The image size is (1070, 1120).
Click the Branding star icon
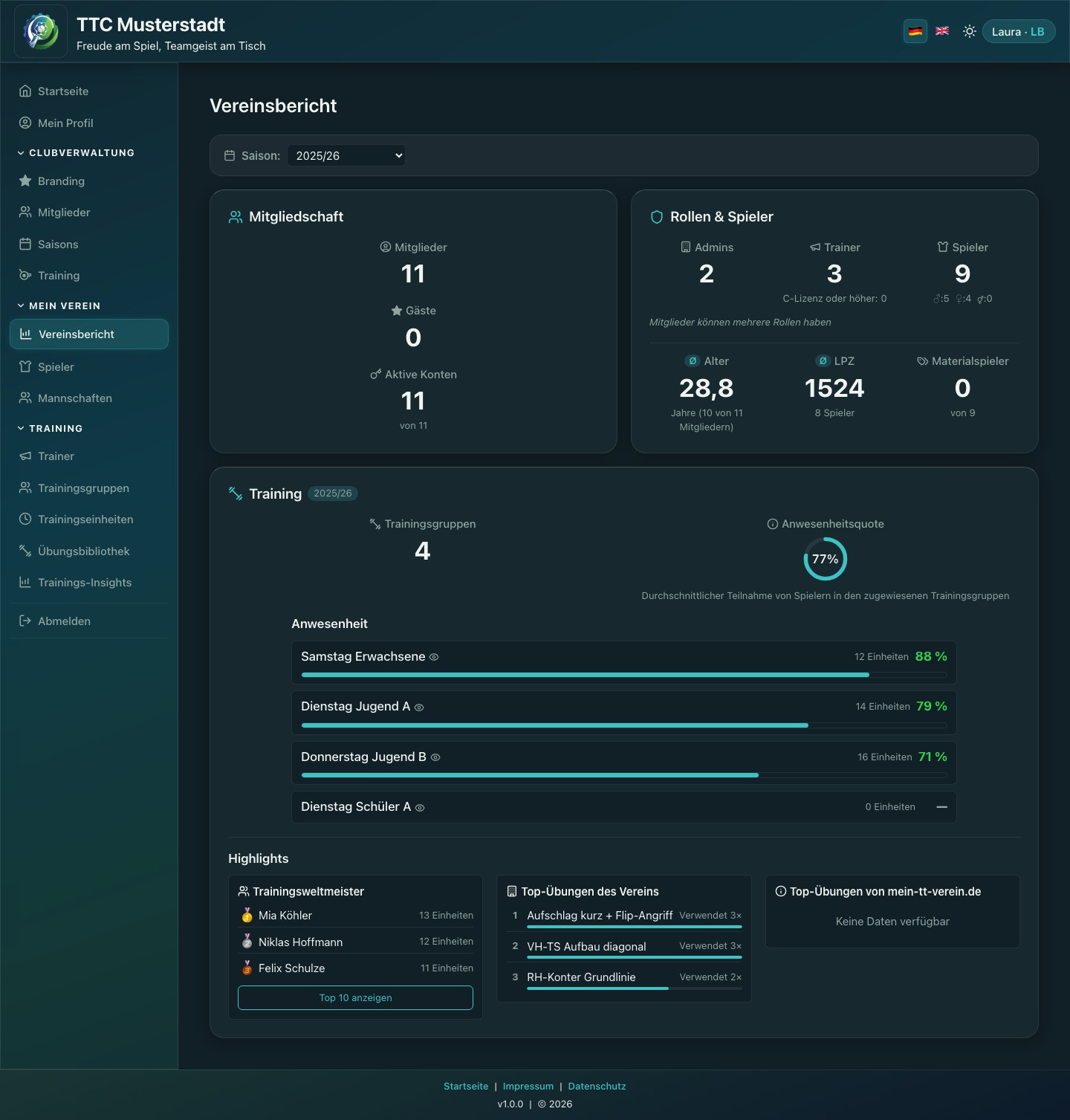coord(25,181)
